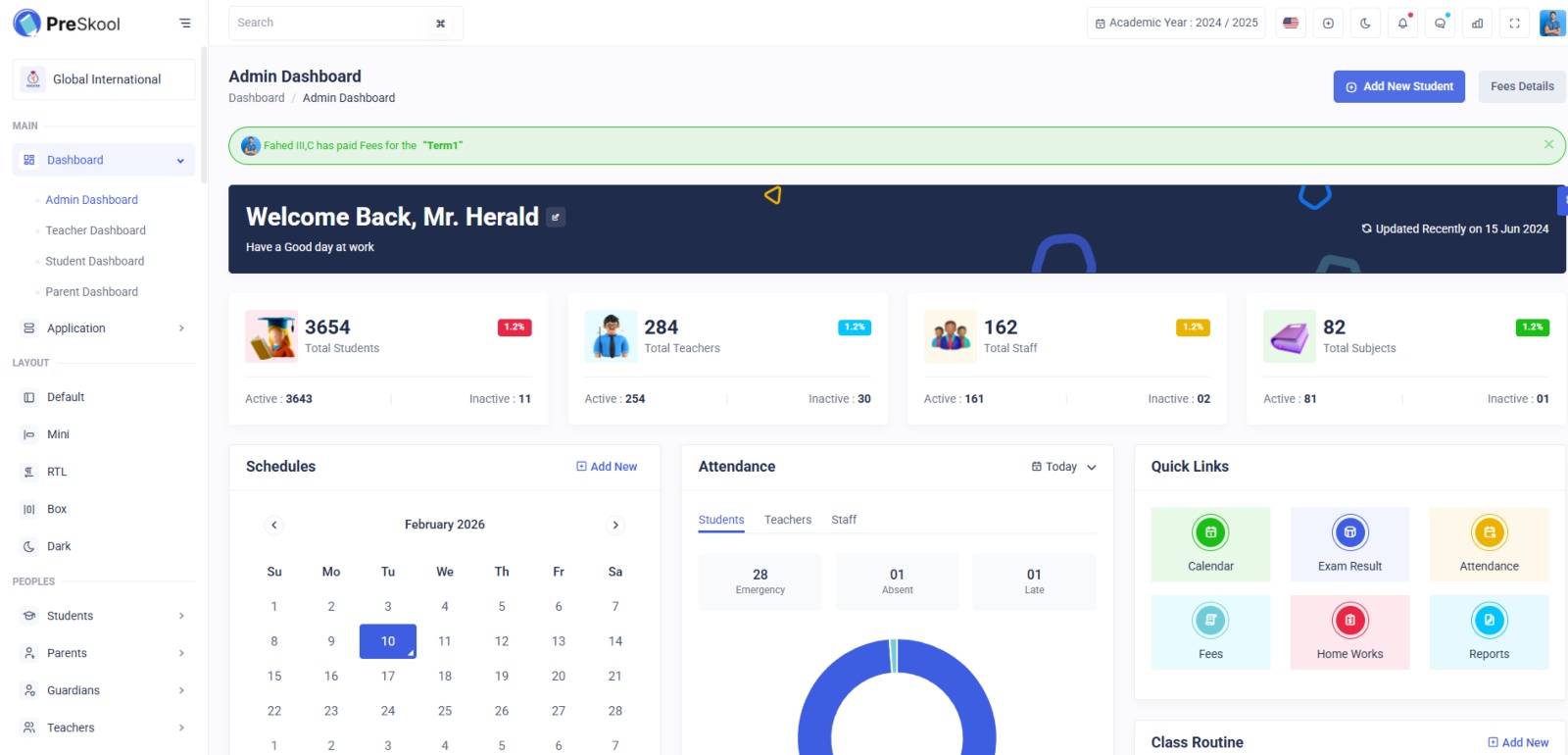1568x755 pixels.
Task: Open the Academic Year 2024 / 2025 selector
Action: (1176, 23)
